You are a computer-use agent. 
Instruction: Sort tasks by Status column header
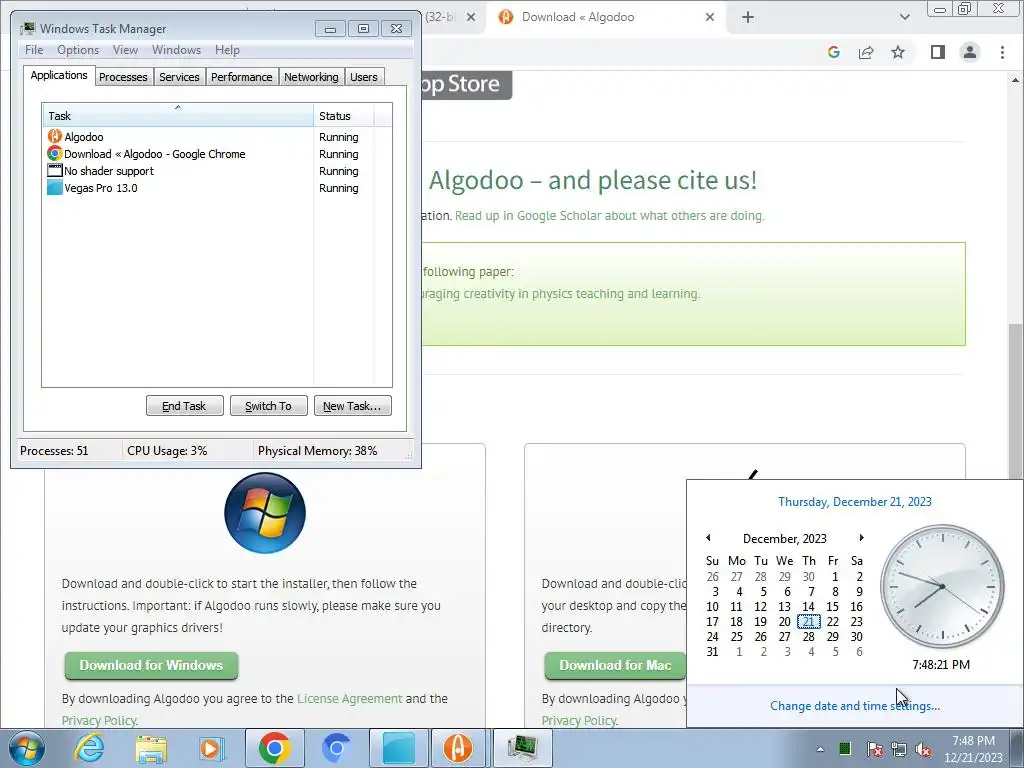click(x=344, y=116)
